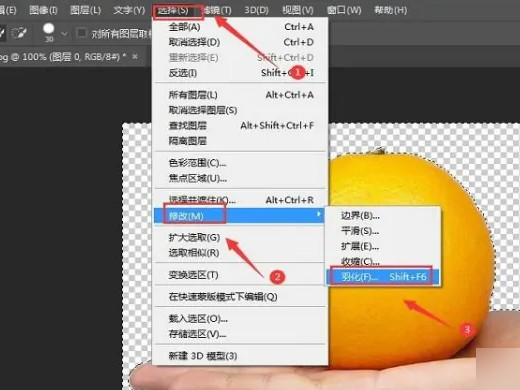
Task: Choose 选取相似(R) similar command
Action: (240, 253)
